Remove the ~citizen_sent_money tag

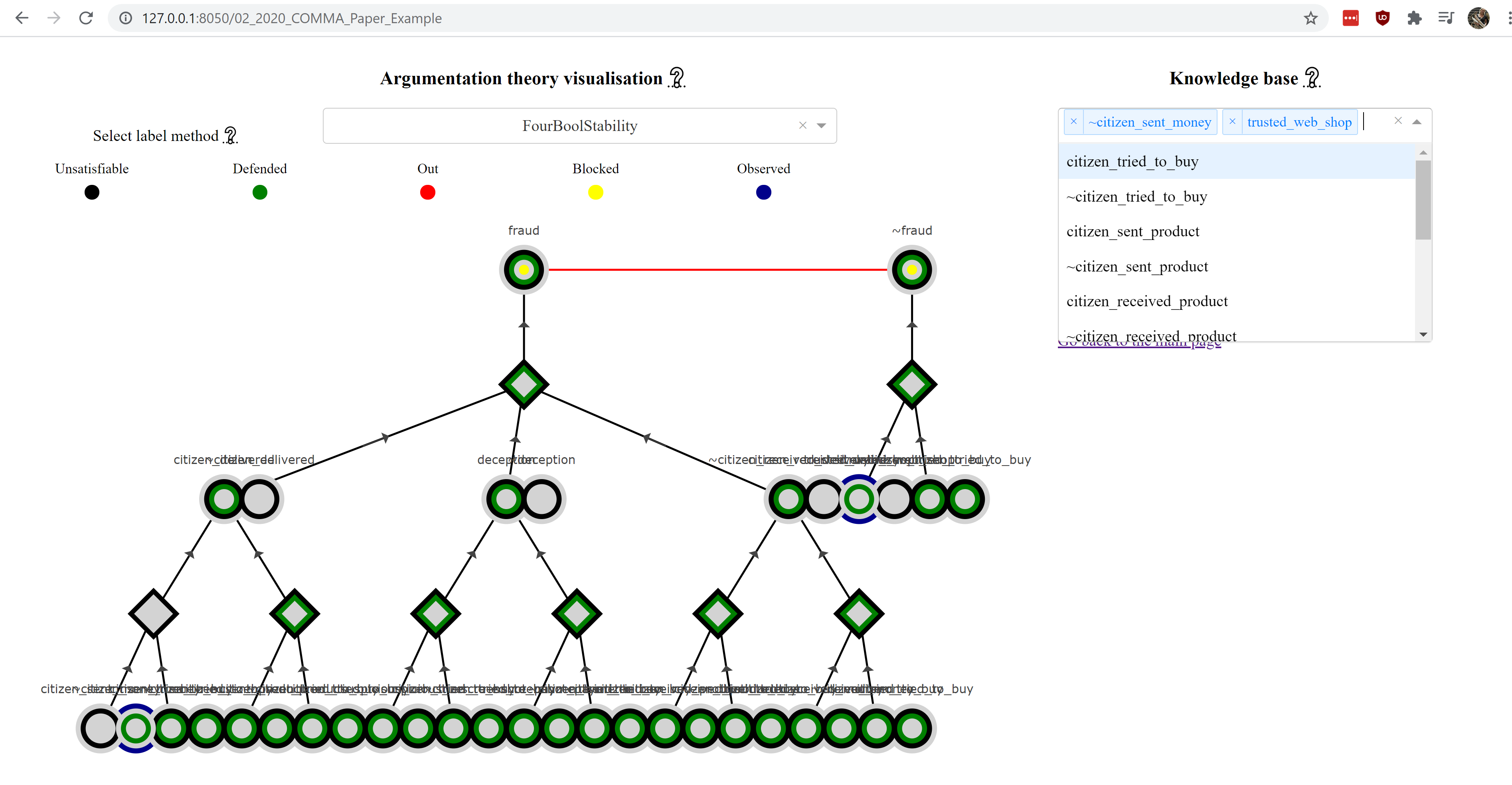click(1073, 122)
